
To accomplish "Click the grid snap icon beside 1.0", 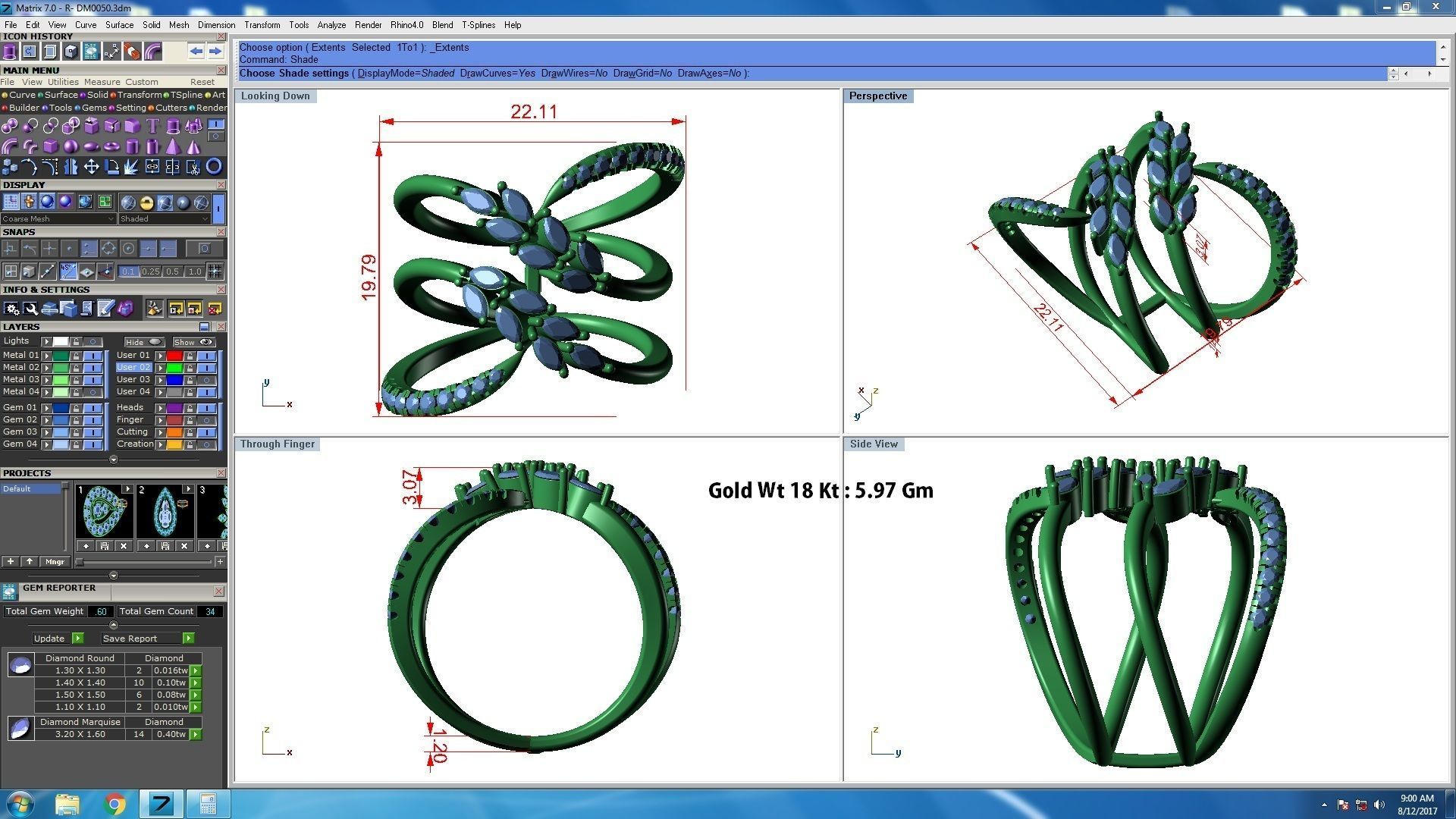I will pos(215,271).
